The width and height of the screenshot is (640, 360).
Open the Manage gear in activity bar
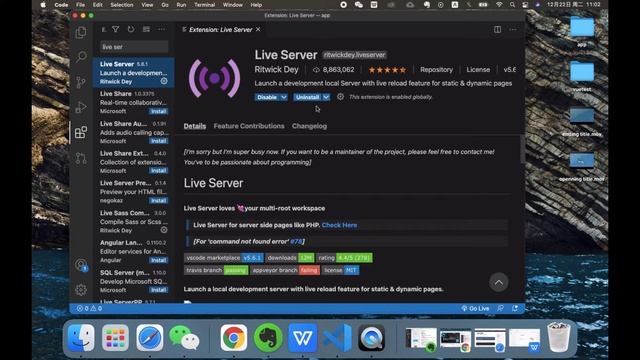(x=81, y=290)
